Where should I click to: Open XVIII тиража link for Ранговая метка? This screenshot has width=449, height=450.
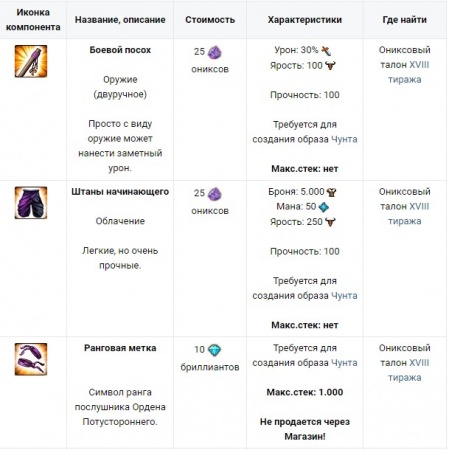(408, 370)
